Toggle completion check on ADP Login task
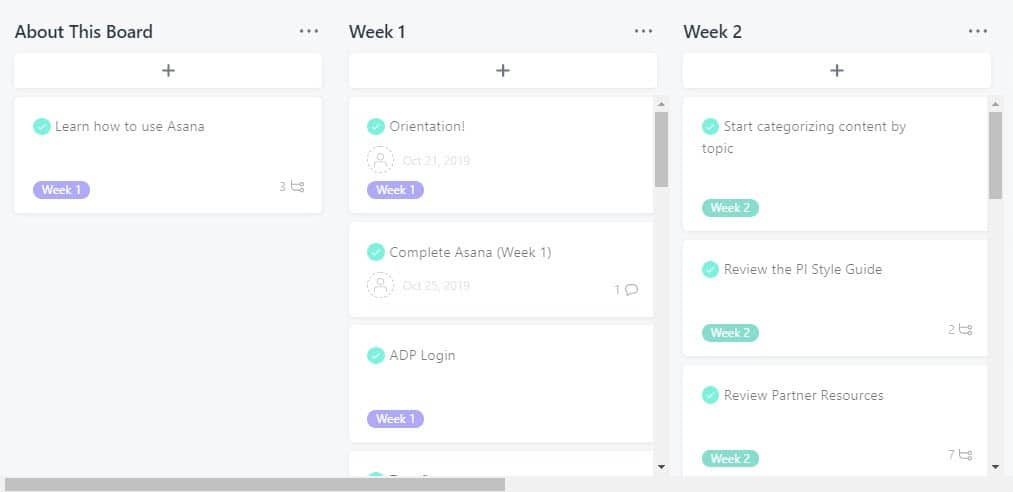The width and height of the screenshot is (1013, 492). pos(376,355)
